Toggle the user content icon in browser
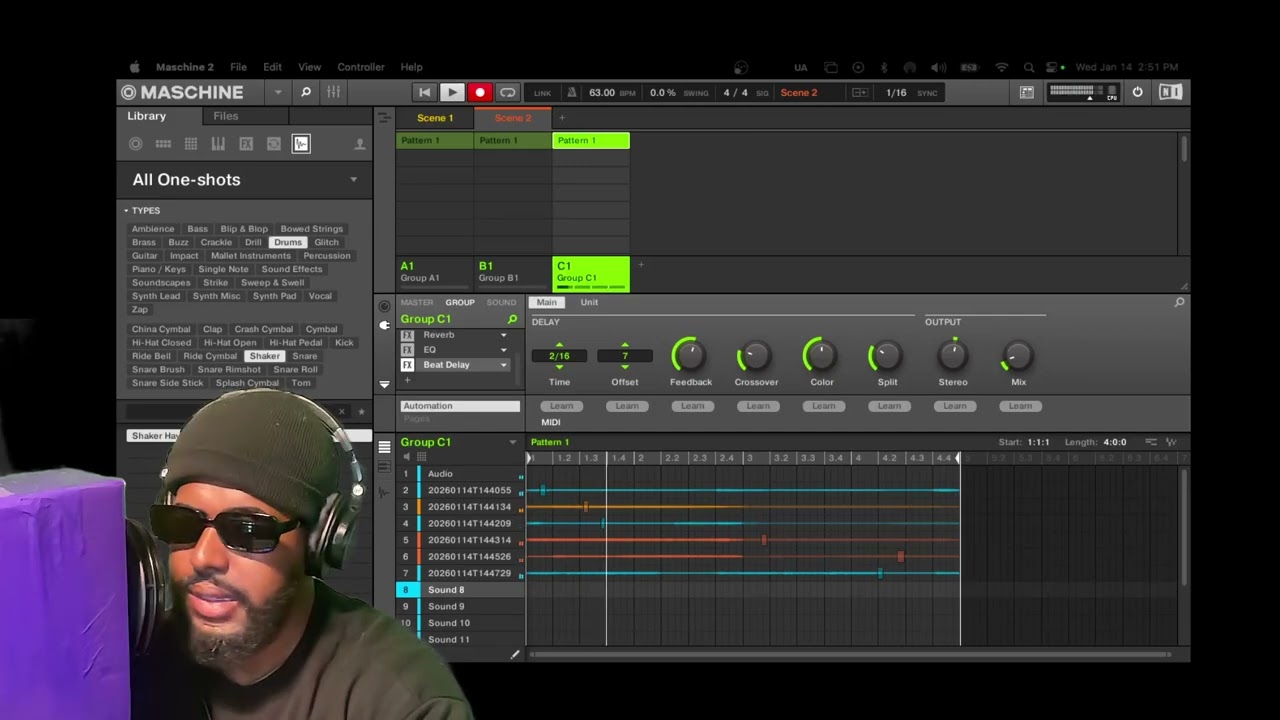 point(360,145)
